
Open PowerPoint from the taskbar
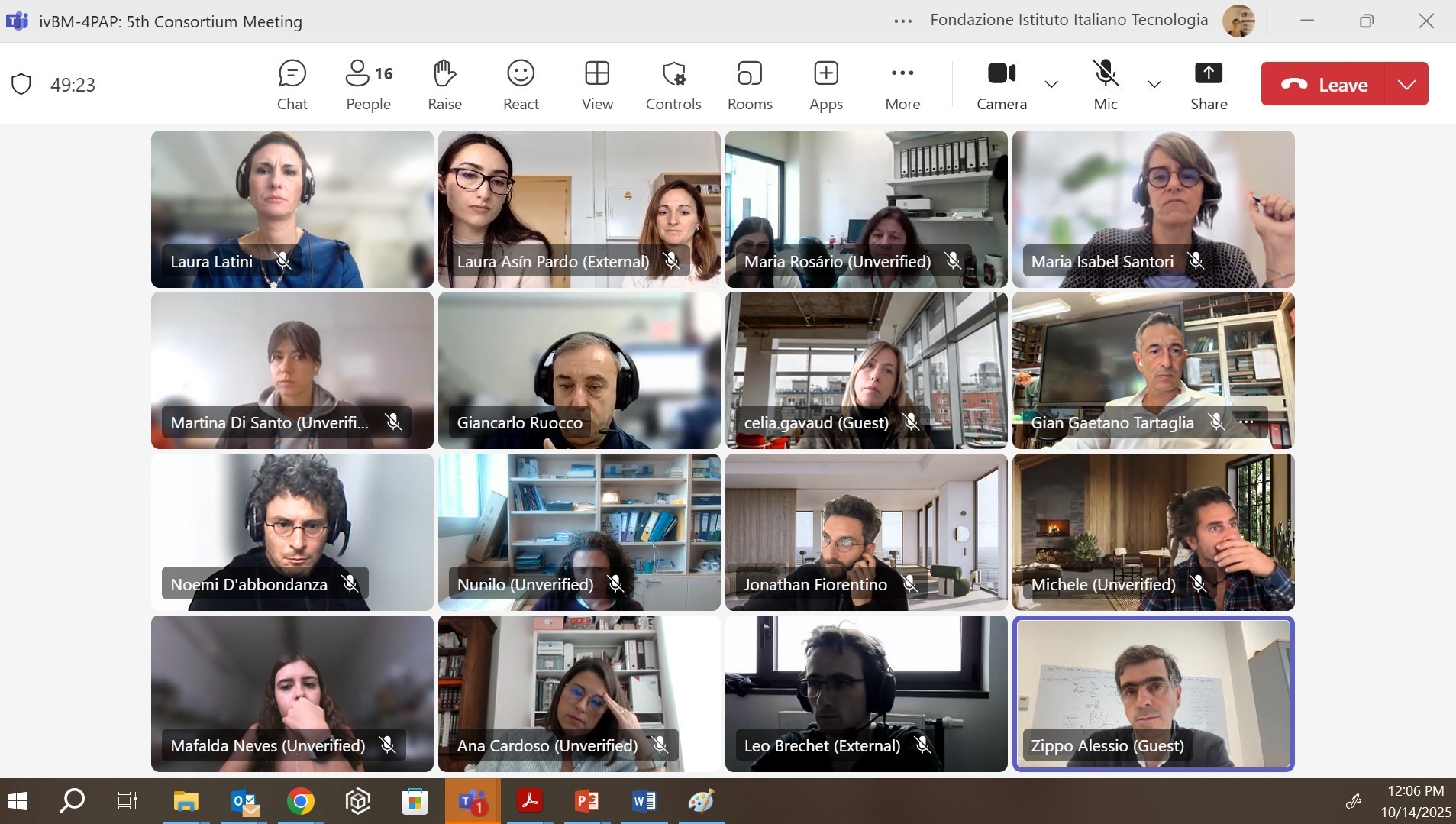click(x=586, y=801)
